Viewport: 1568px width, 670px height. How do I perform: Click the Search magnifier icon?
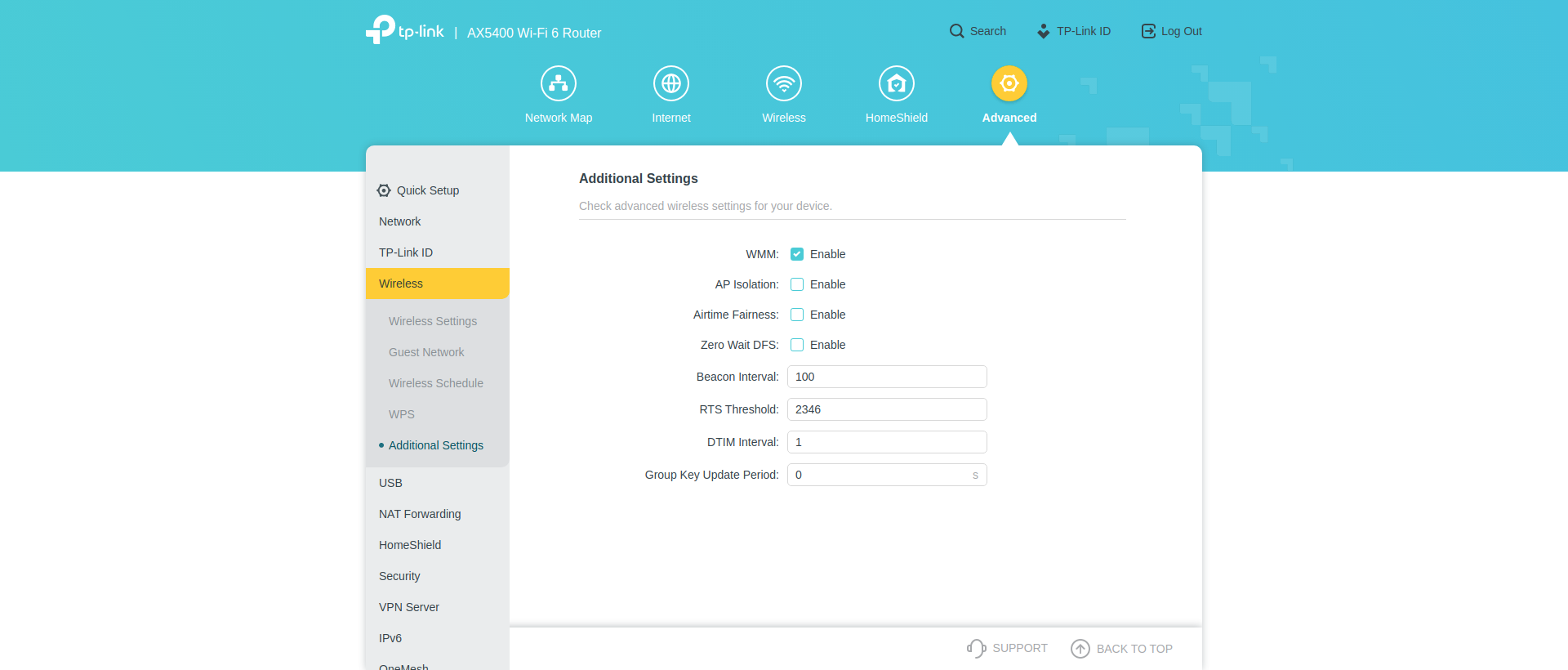pyautogui.click(x=956, y=31)
